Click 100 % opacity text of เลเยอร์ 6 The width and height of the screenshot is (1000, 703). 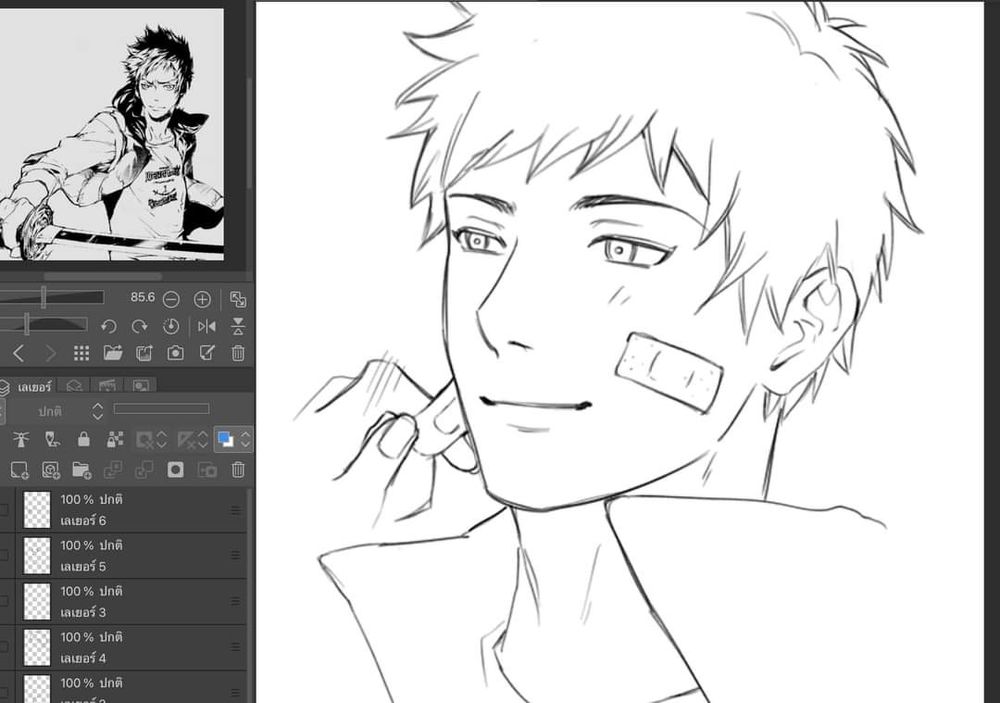pos(77,500)
